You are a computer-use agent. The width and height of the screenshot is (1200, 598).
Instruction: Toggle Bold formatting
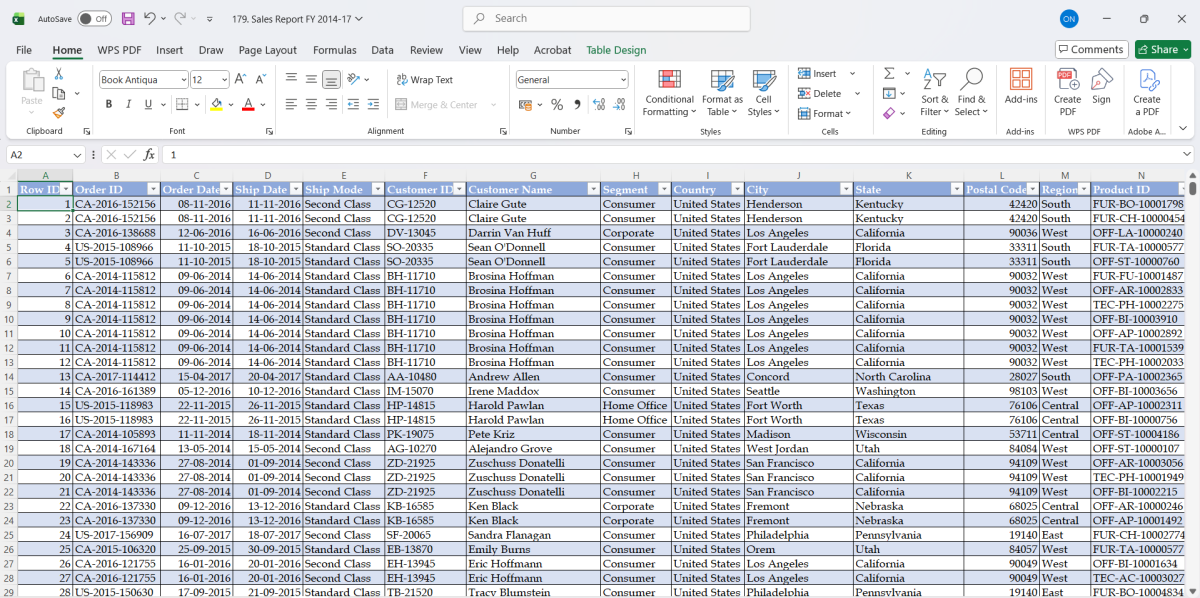(109, 105)
